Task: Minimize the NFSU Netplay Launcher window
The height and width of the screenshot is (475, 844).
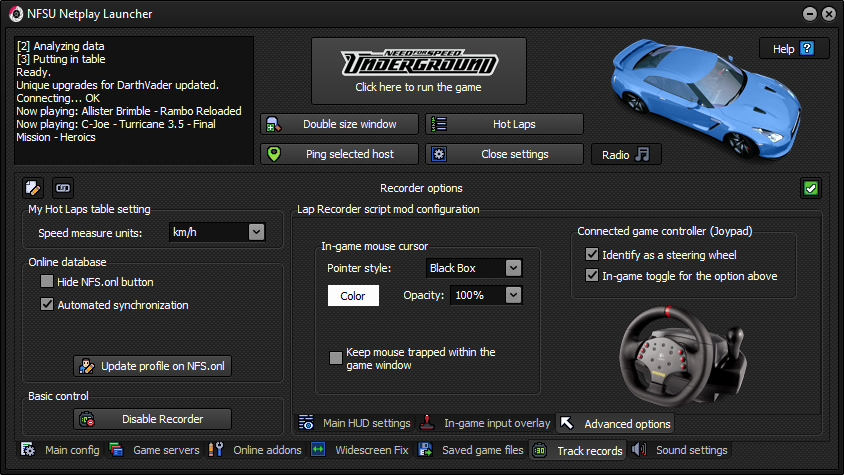Action: coord(810,14)
